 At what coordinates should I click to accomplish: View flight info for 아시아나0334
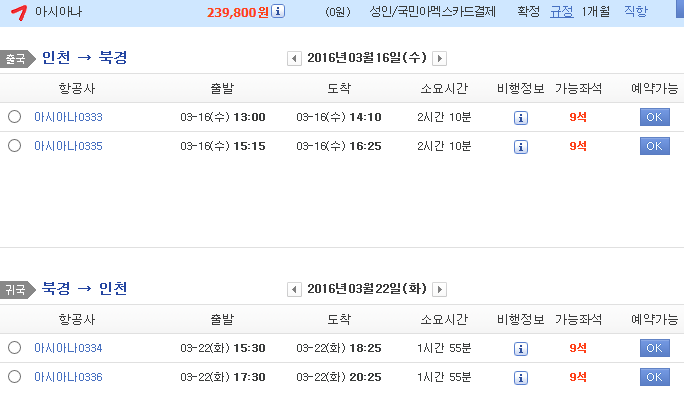click(x=520, y=349)
